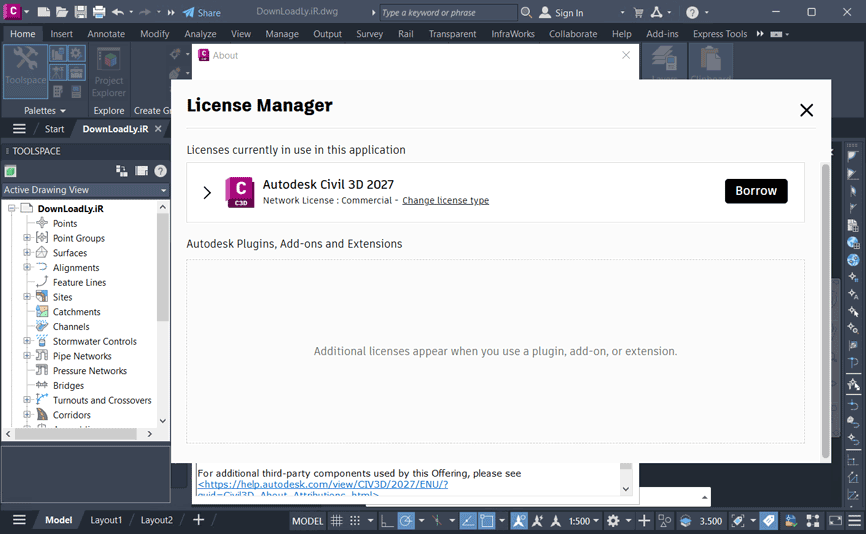The image size is (866, 534).
Task: Open the Change license type link
Action: pyautogui.click(x=445, y=200)
